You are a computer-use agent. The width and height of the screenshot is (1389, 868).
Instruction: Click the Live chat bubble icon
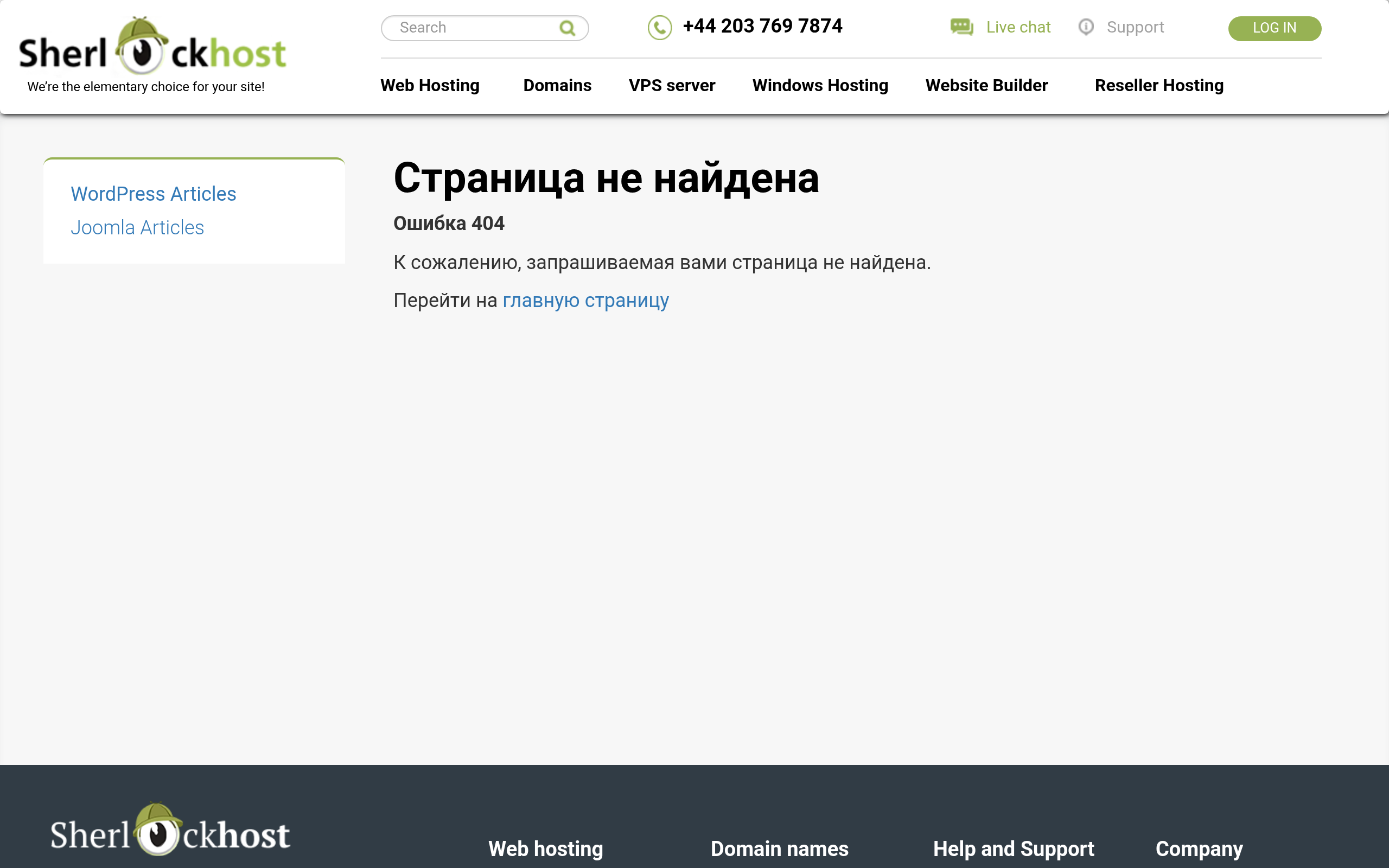961,27
